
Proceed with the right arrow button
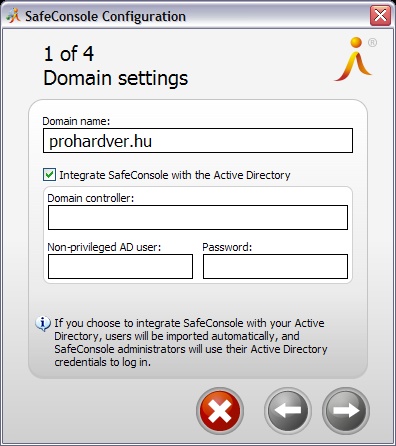pos(346,411)
